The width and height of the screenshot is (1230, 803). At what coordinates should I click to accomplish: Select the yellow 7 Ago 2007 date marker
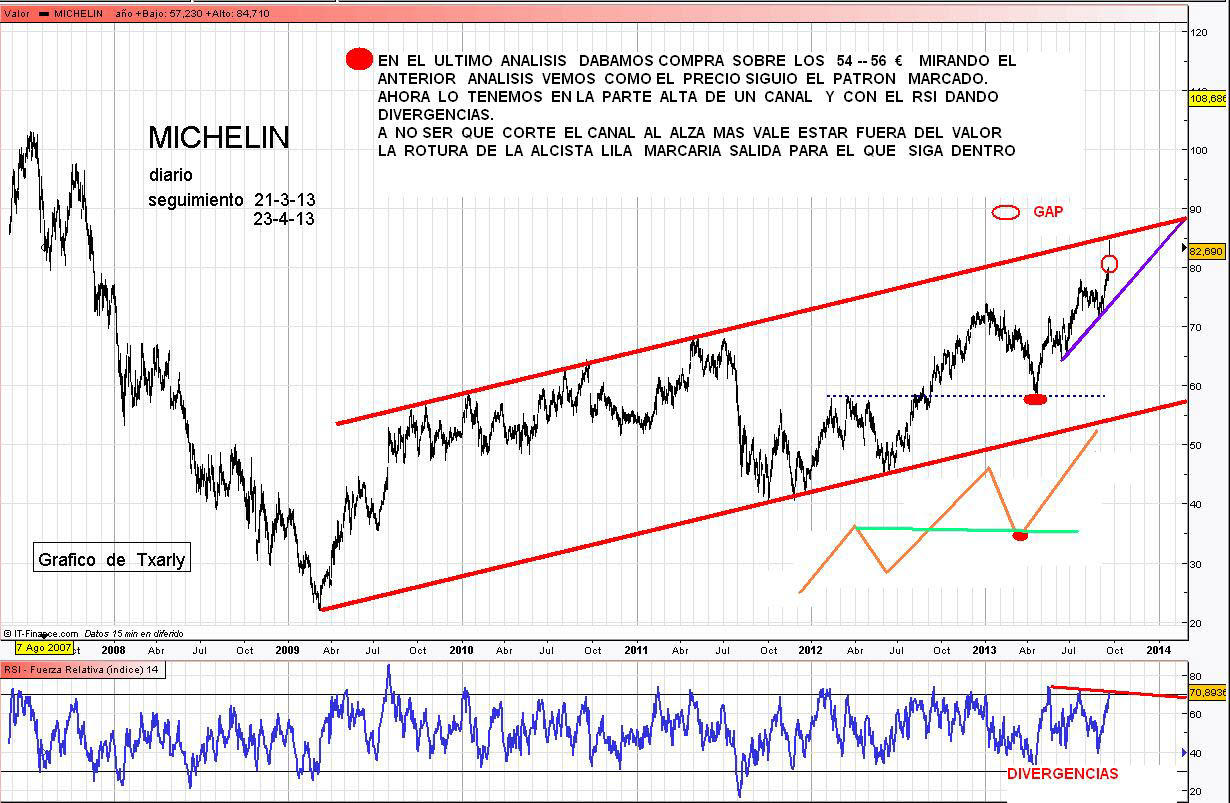[29, 648]
